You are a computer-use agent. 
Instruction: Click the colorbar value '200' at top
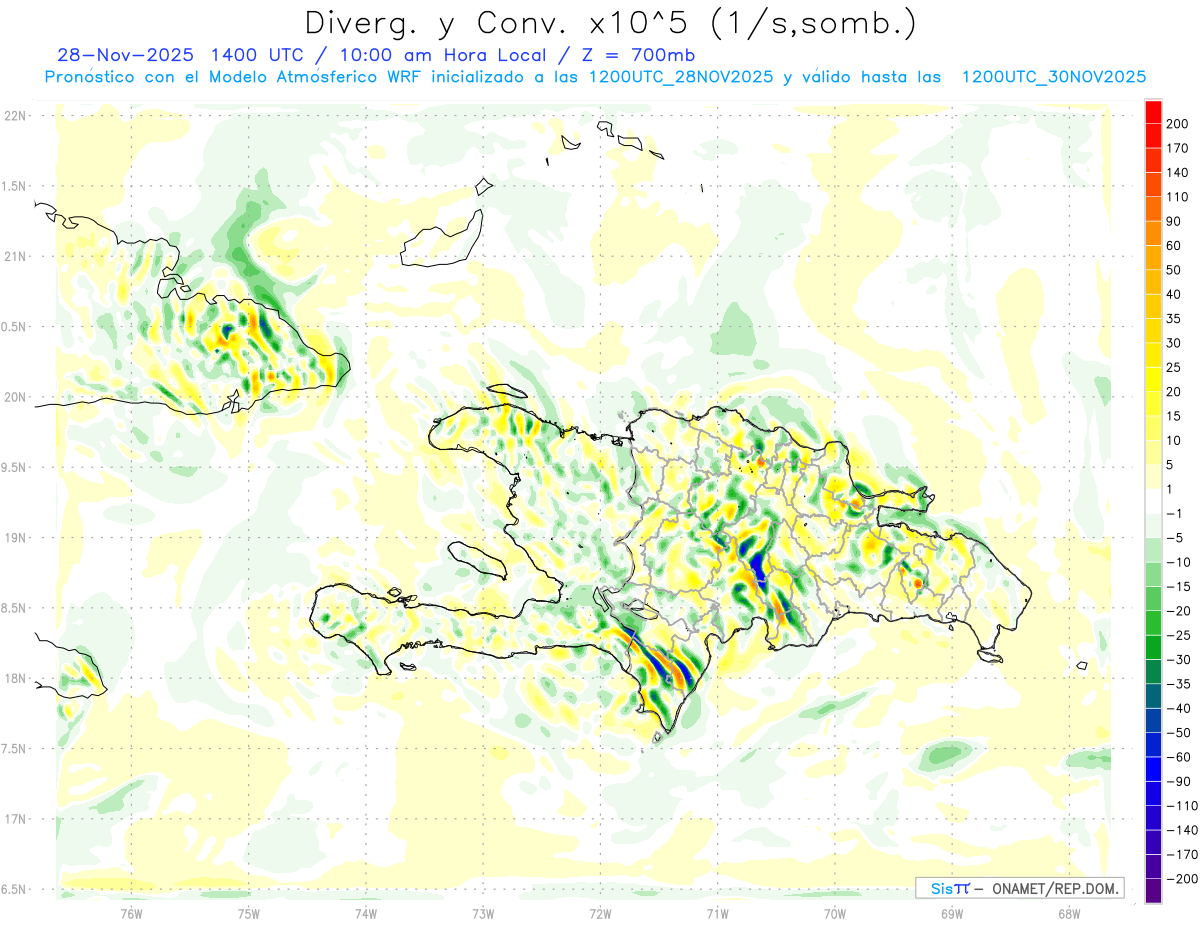click(1178, 124)
